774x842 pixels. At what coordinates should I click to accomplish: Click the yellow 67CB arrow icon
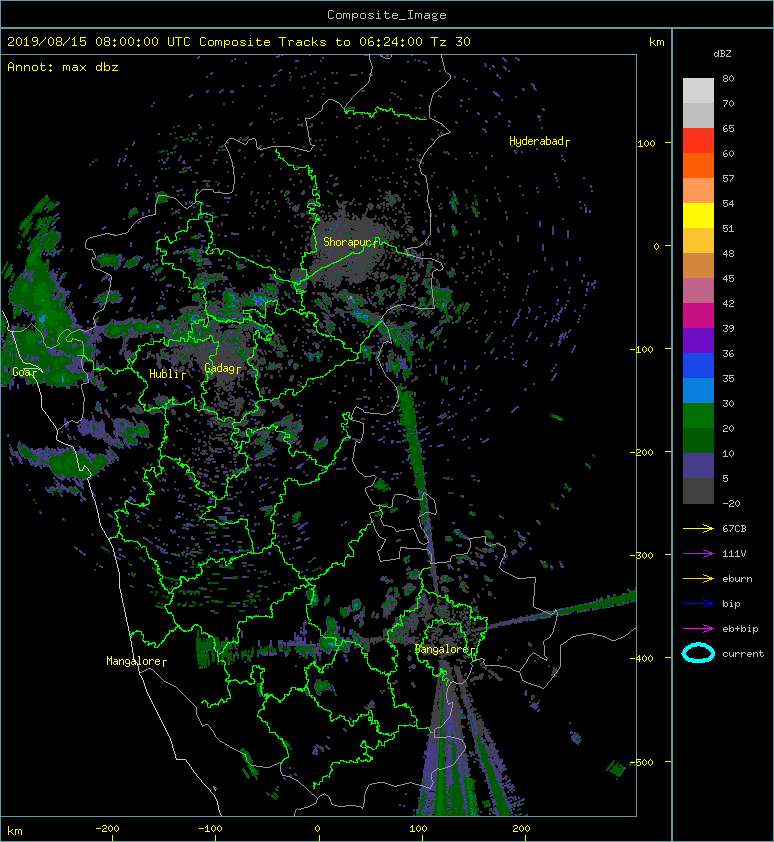698,528
